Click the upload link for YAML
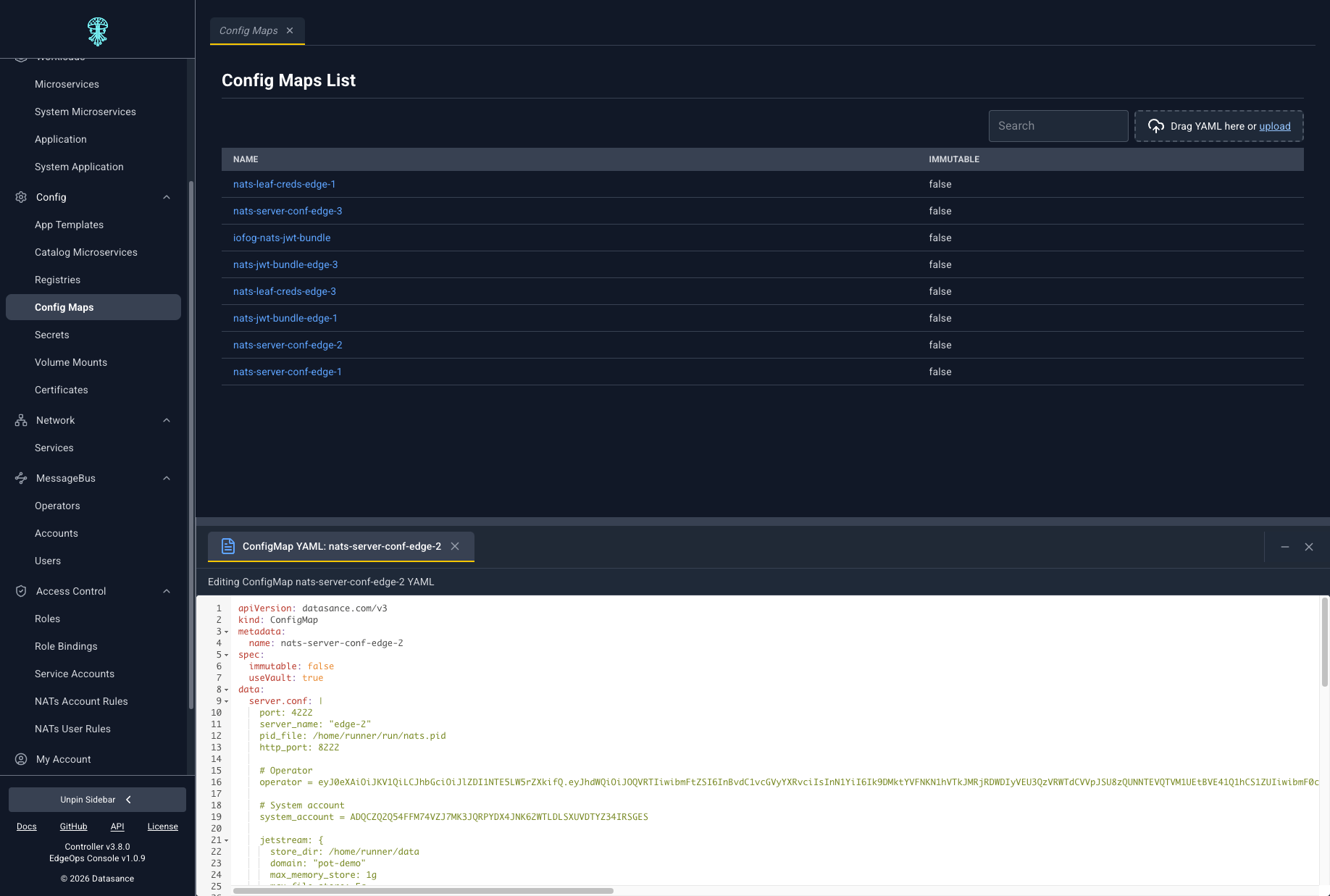 click(x=1275, y=126)
